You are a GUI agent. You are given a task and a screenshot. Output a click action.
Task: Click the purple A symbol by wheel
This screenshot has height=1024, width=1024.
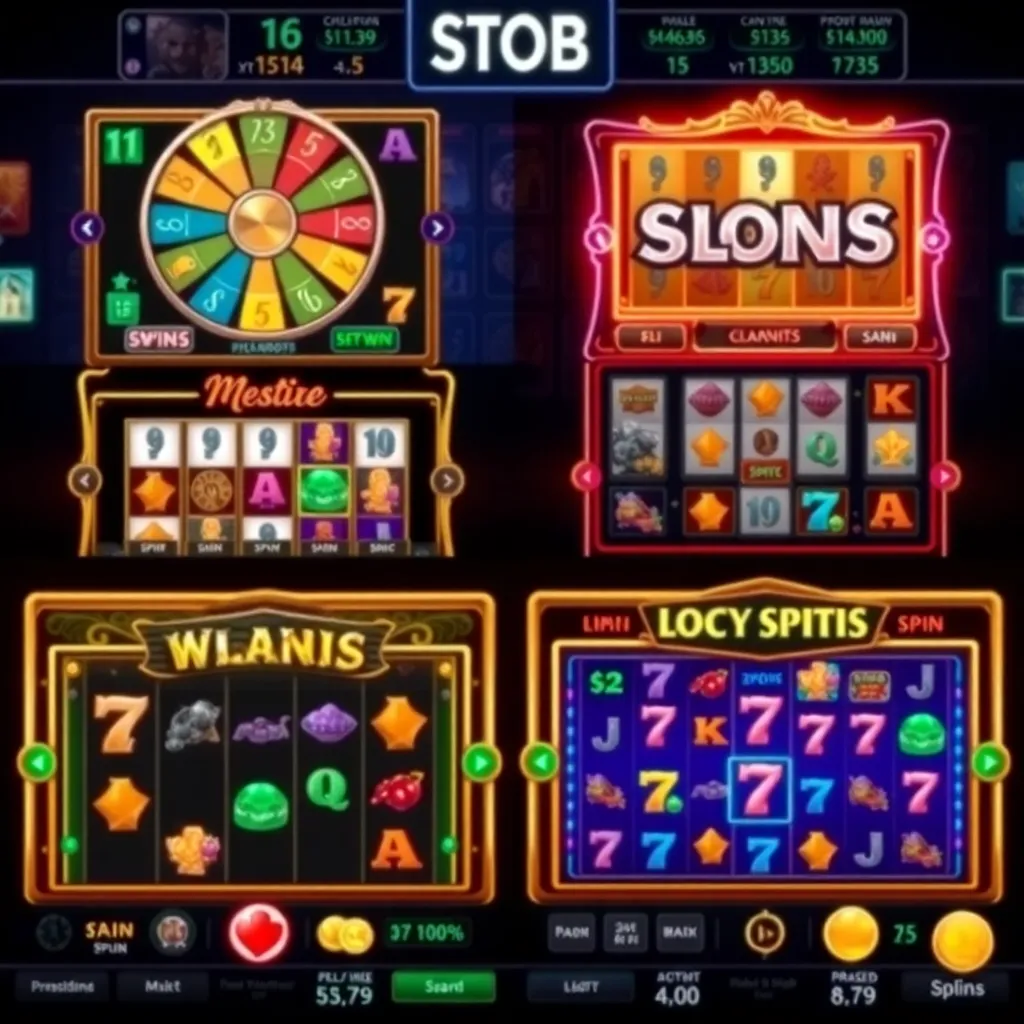(x=397, y=145)
